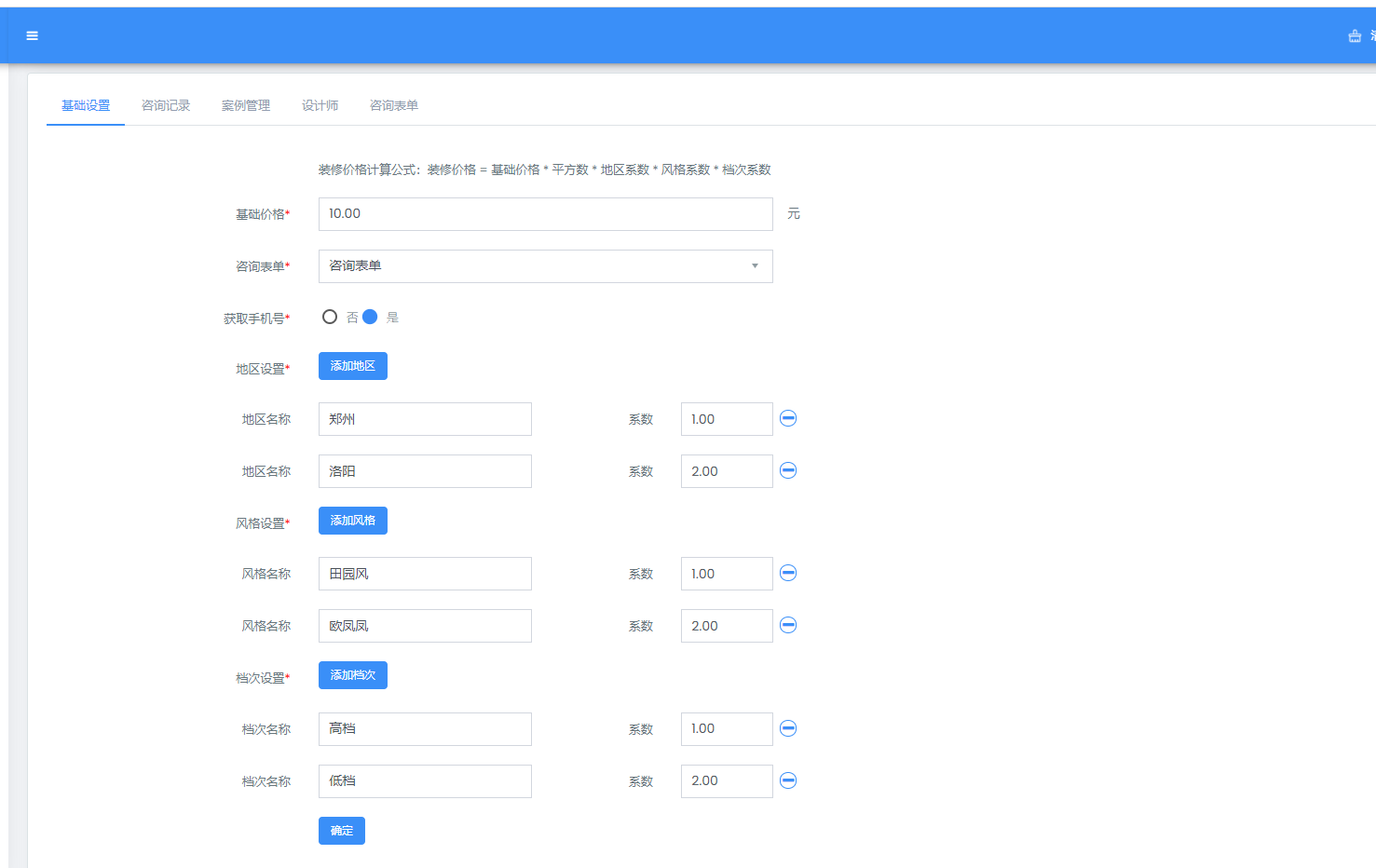Click the 洛阳 coefficient field showing 2.00

726,471
